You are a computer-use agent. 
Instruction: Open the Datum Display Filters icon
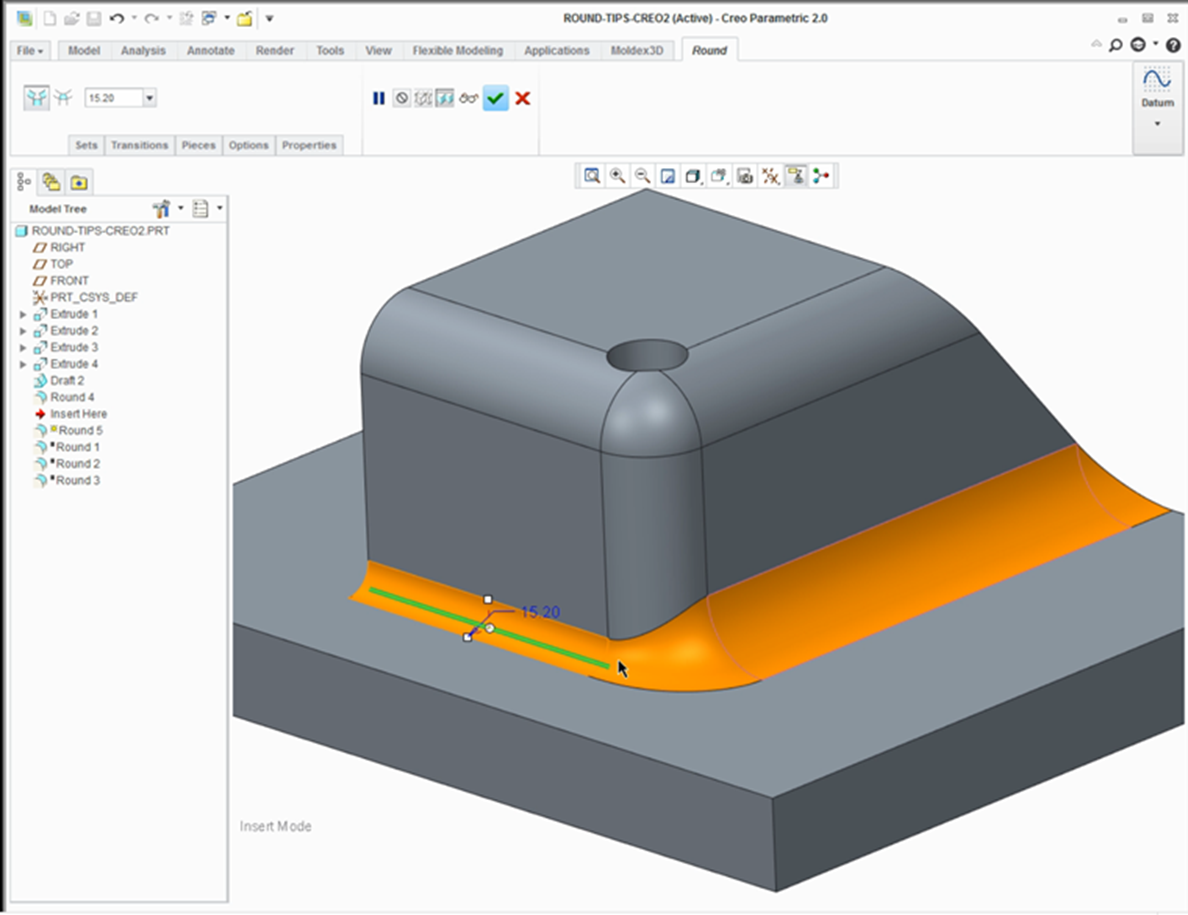[x=771, y=176]
